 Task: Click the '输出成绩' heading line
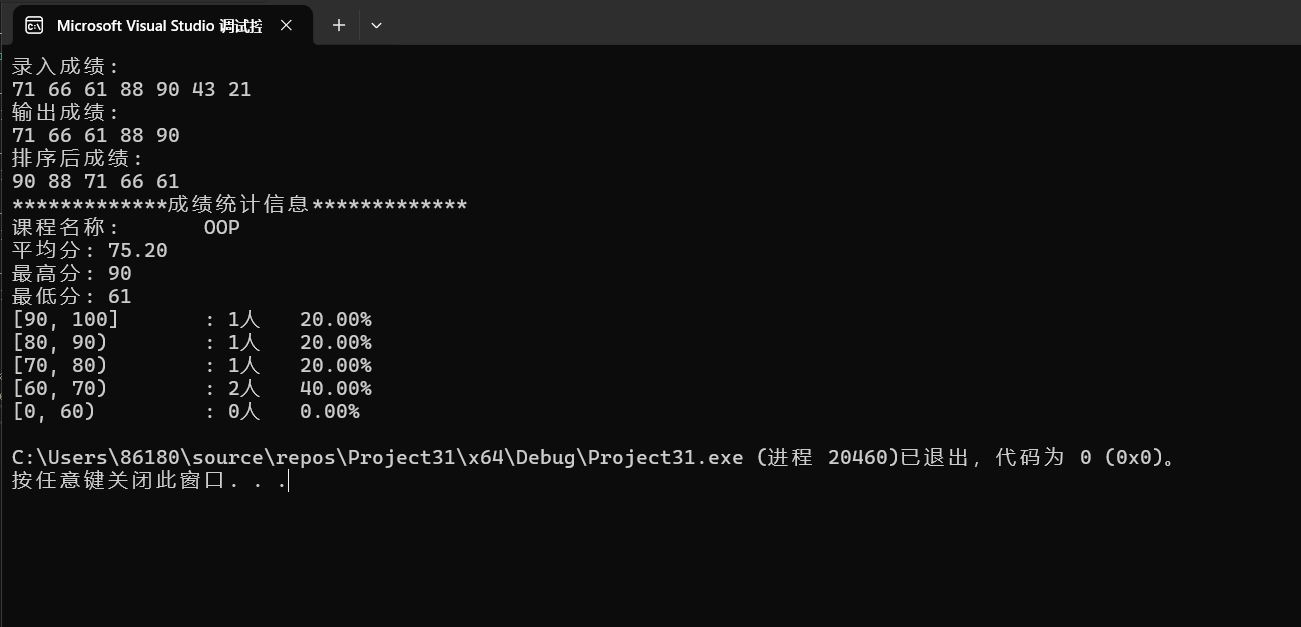66,113
